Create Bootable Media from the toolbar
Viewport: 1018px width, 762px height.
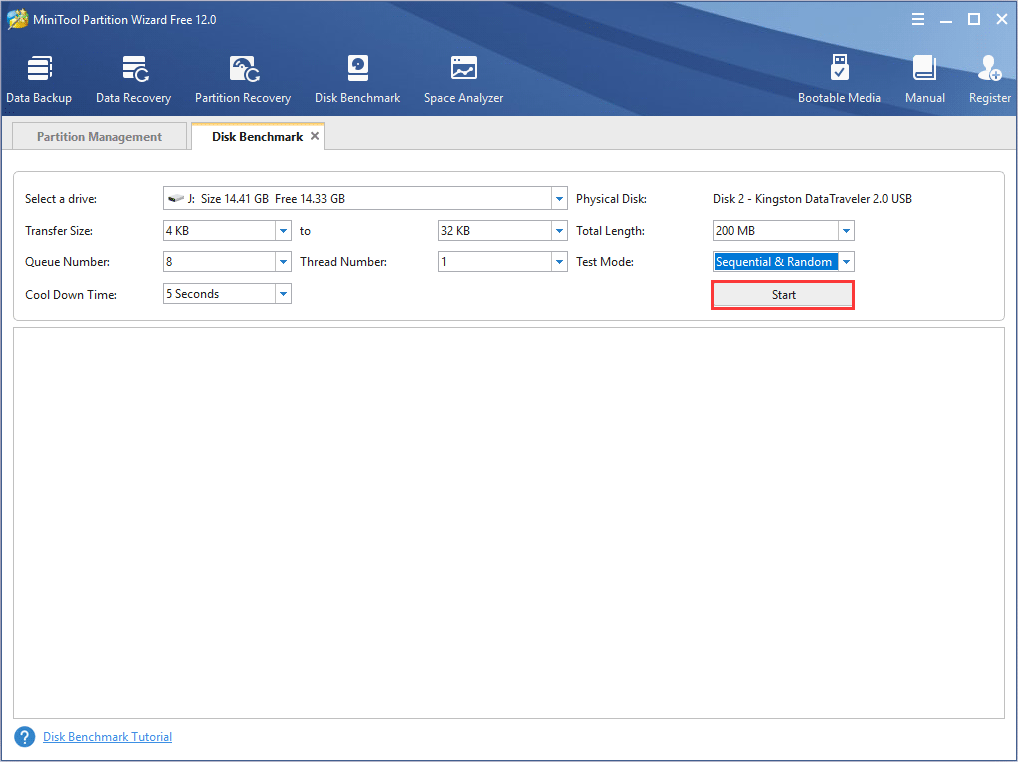[839, 80]
